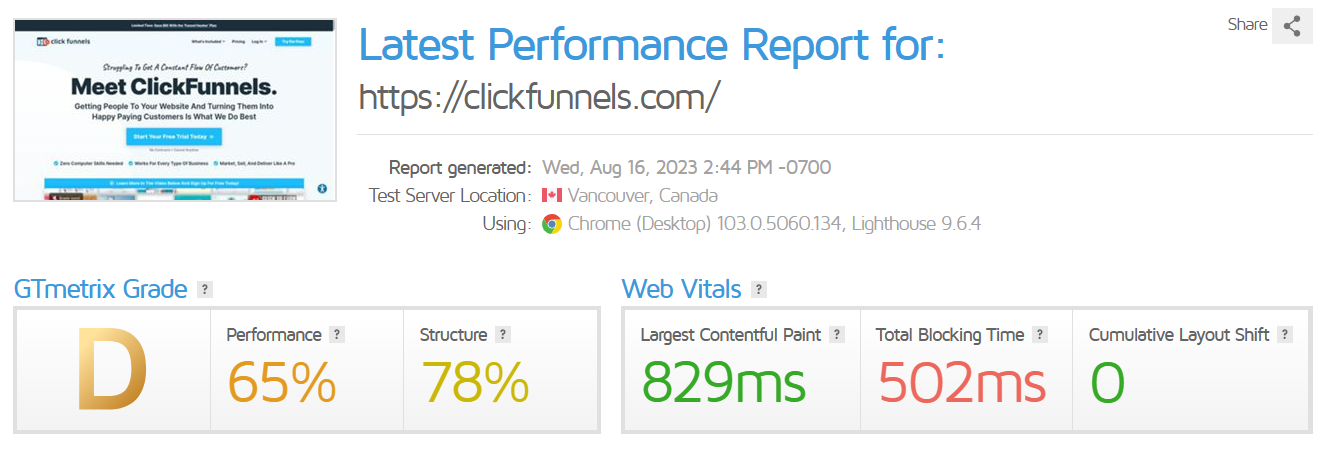Click the Canada flag icon
1326x453 pixels.
(552, 196)
